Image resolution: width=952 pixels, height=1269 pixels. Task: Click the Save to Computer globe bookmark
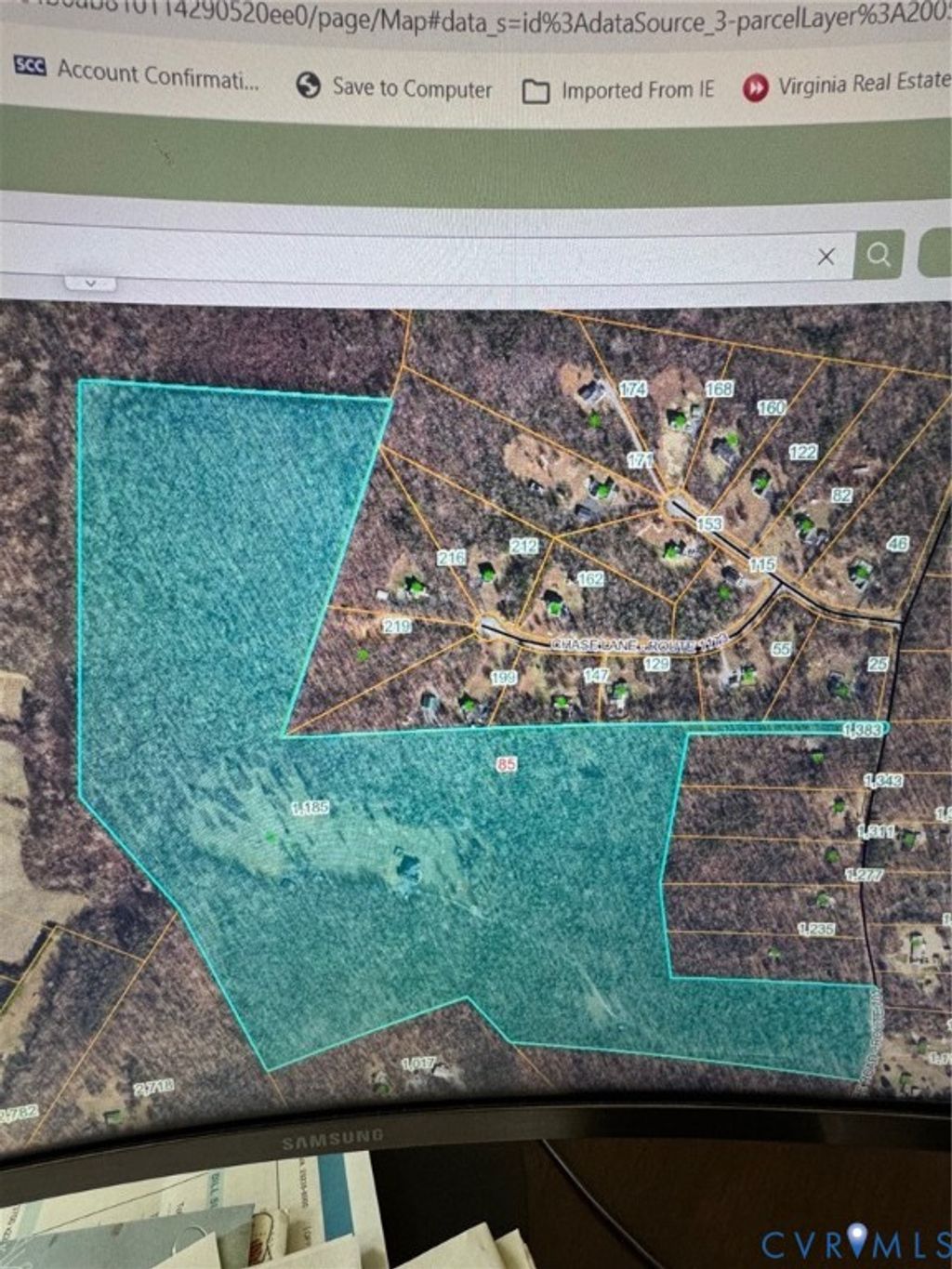[x=394, y=87]
